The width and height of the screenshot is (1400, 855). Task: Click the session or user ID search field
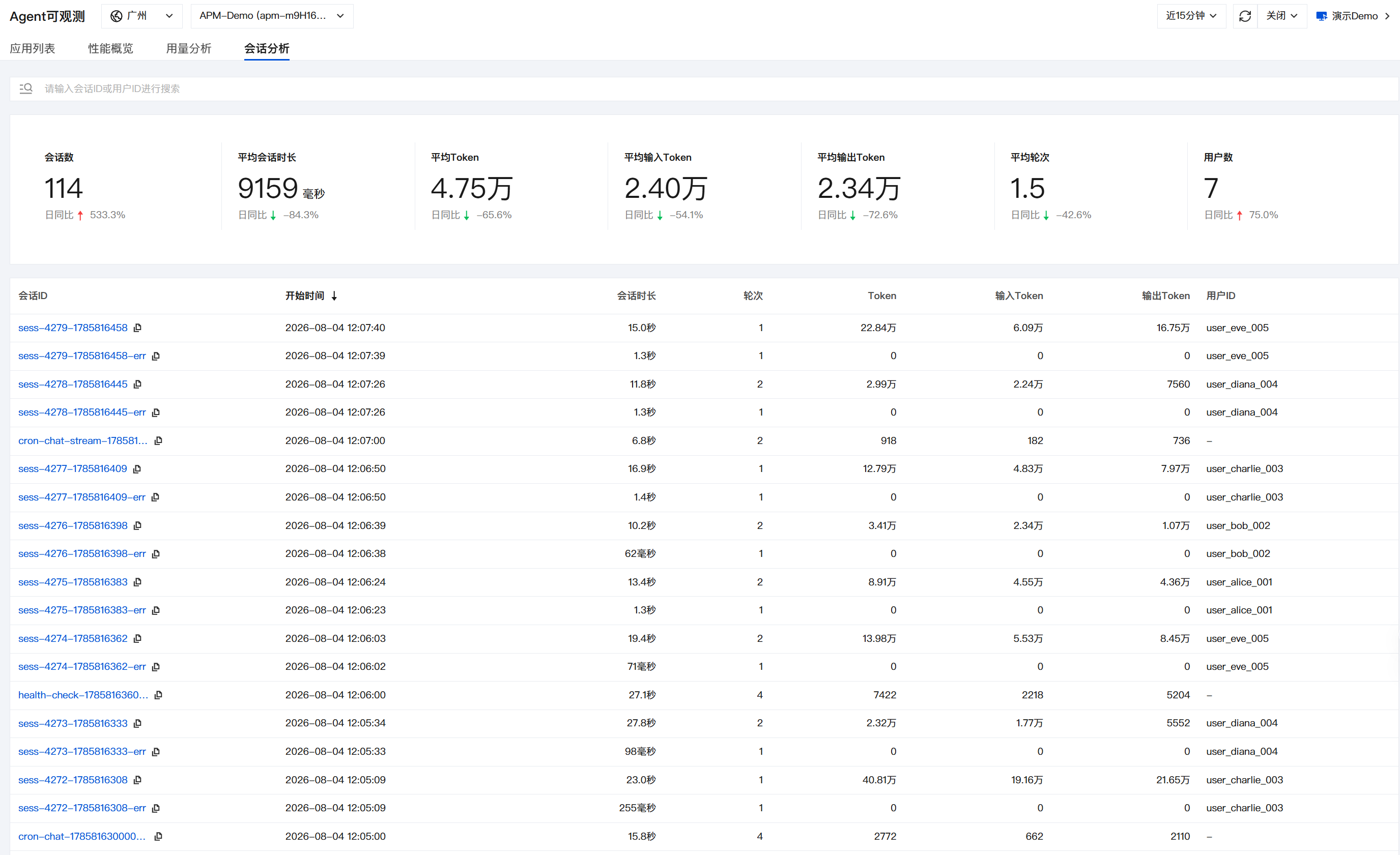(x=704, y=89)
